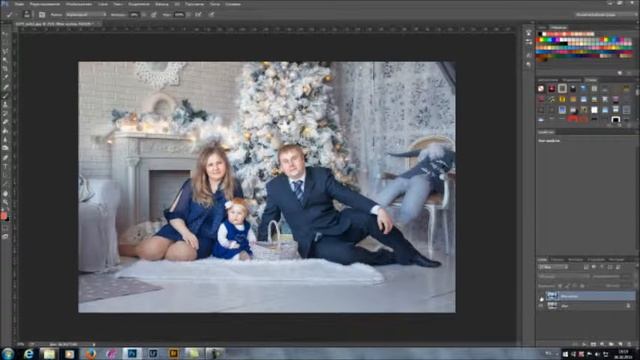
Task: Open Internet Explorer from the taskbar
Action: tap(28, 353)
